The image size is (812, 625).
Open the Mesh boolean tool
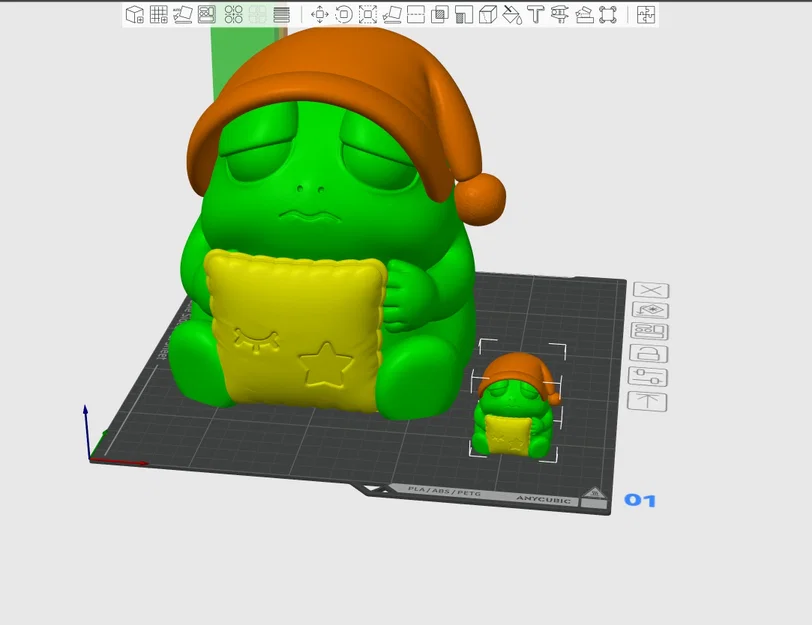pos(440,14)
